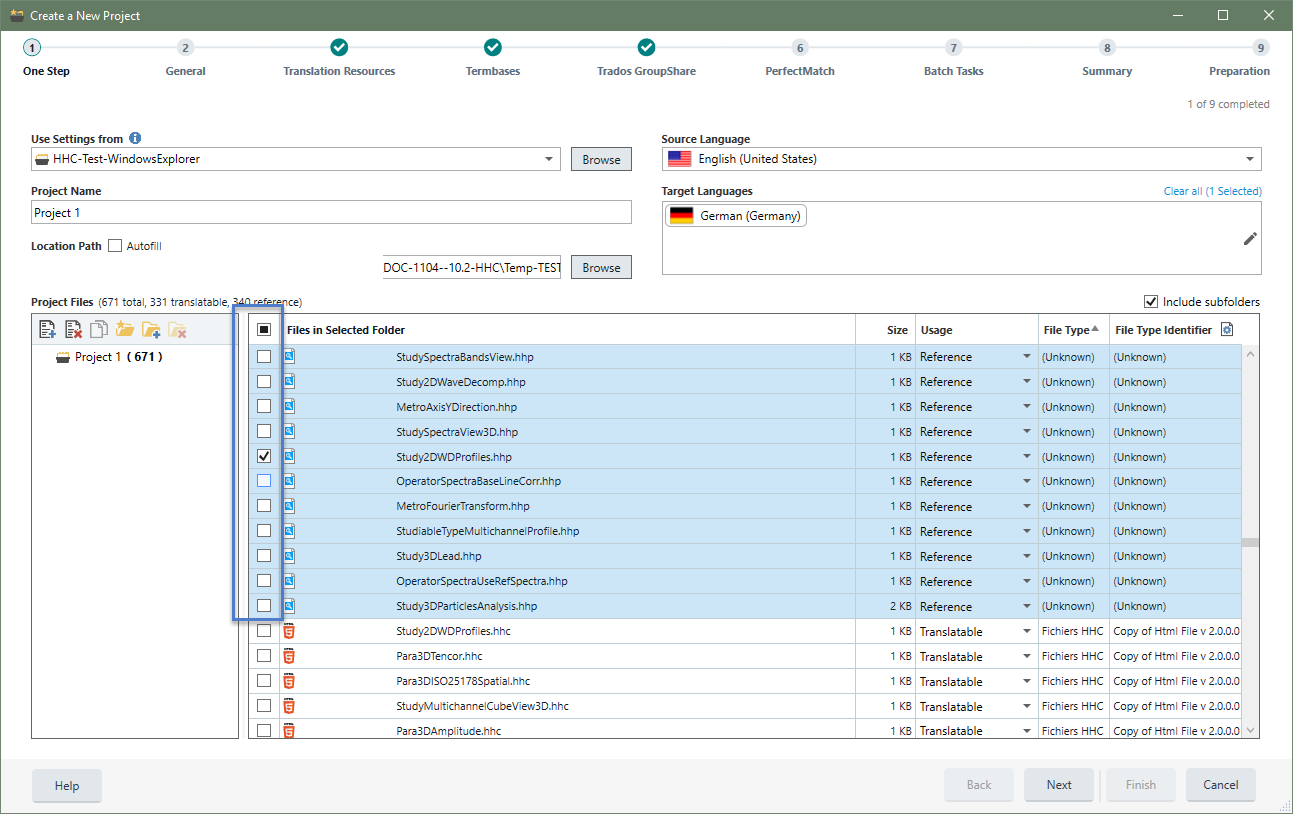Open the Source Language dropdown

tap(1250, 159)
